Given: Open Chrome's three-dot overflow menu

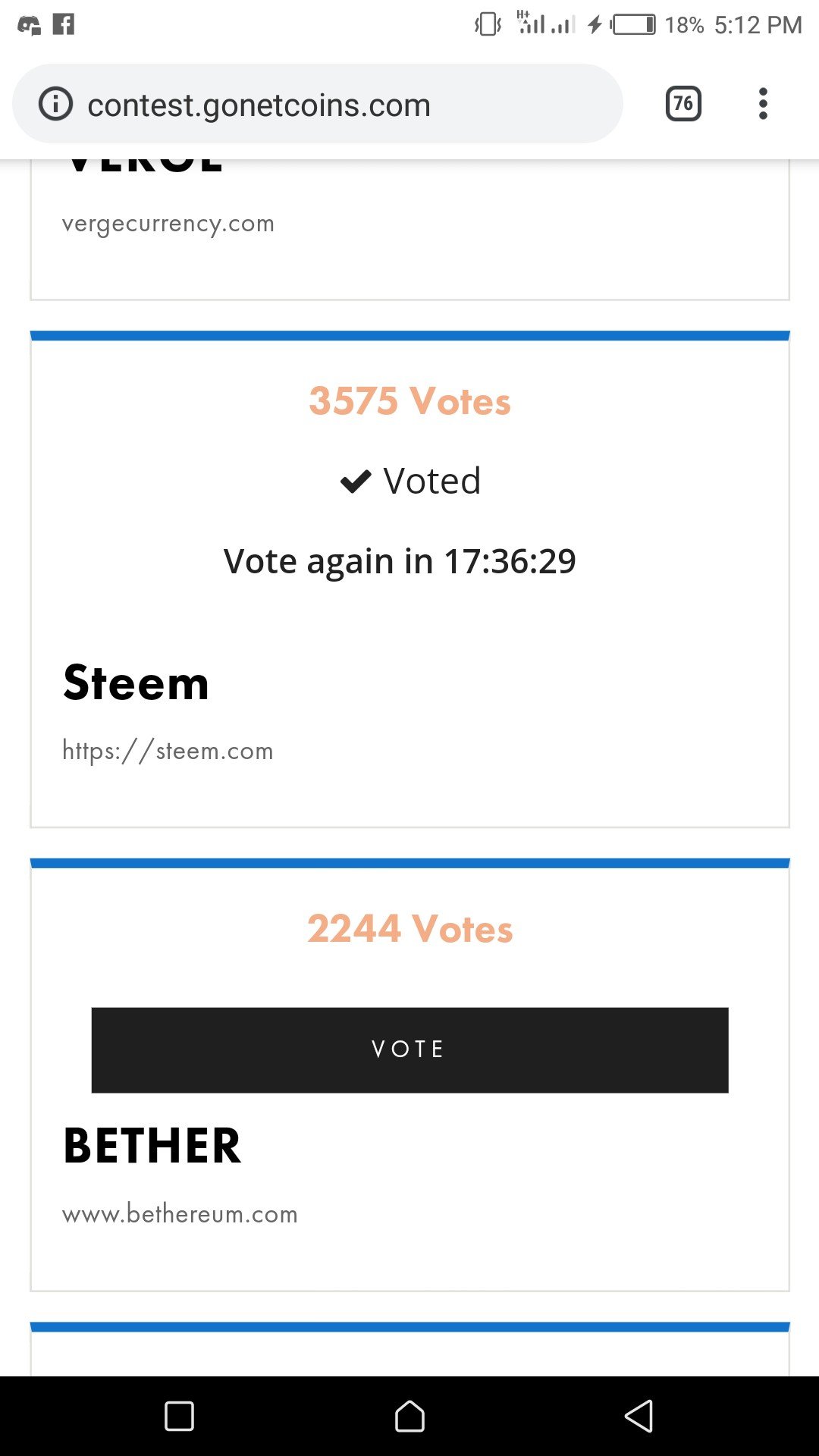Looking at the screenshot, I should pos(763,104).
